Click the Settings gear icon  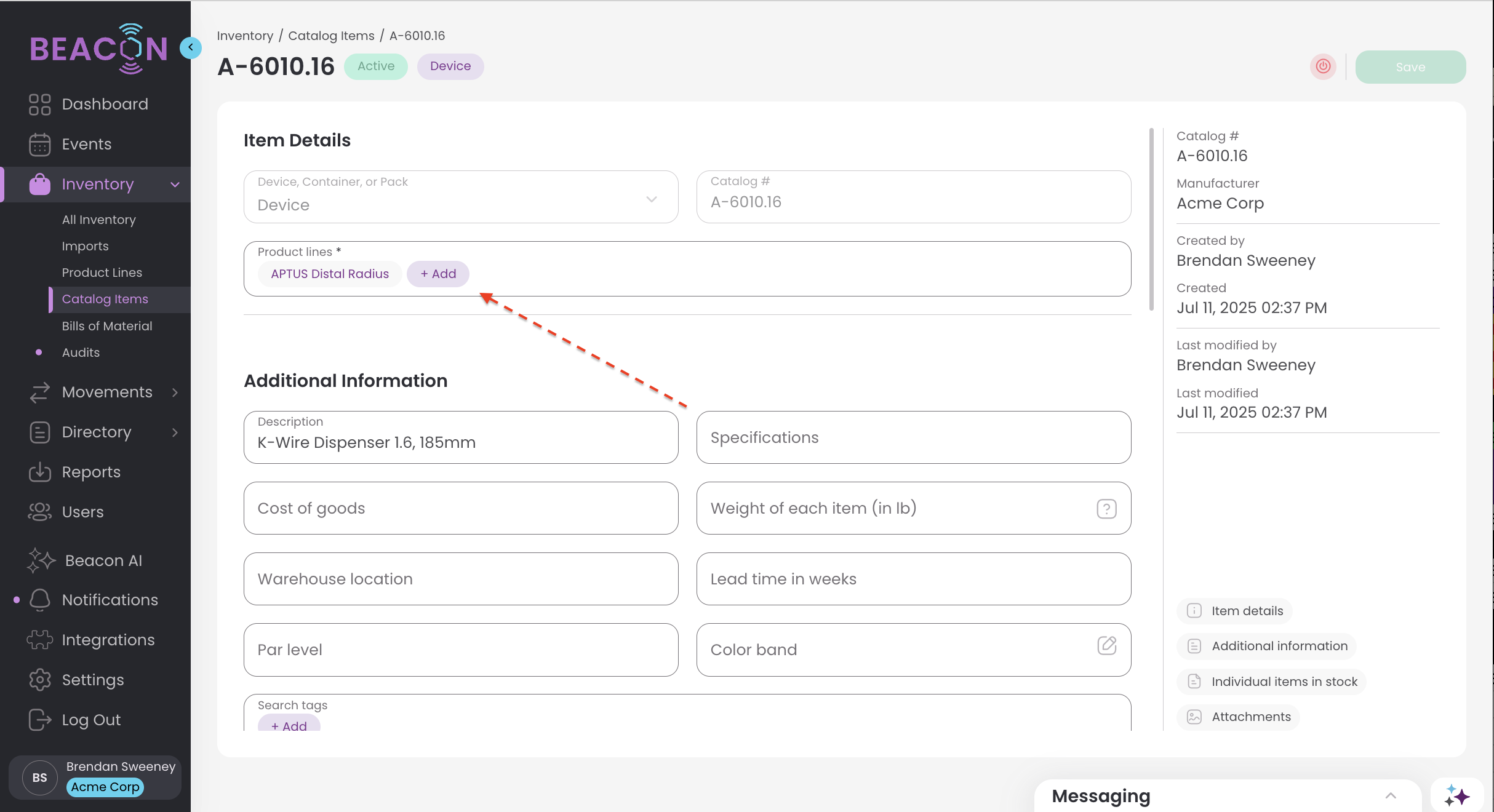click(x=39, y=680)
